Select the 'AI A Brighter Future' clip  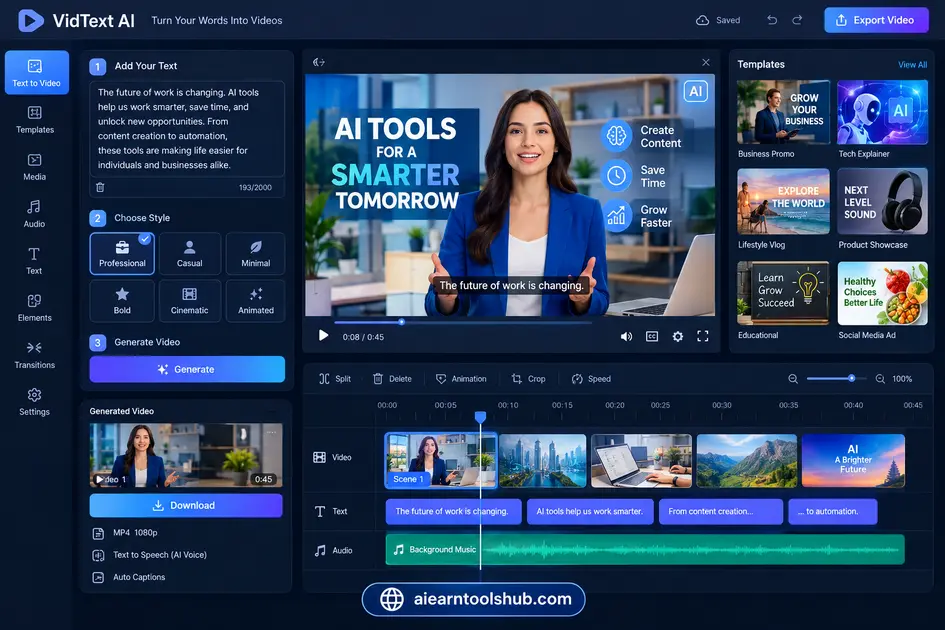853,460
